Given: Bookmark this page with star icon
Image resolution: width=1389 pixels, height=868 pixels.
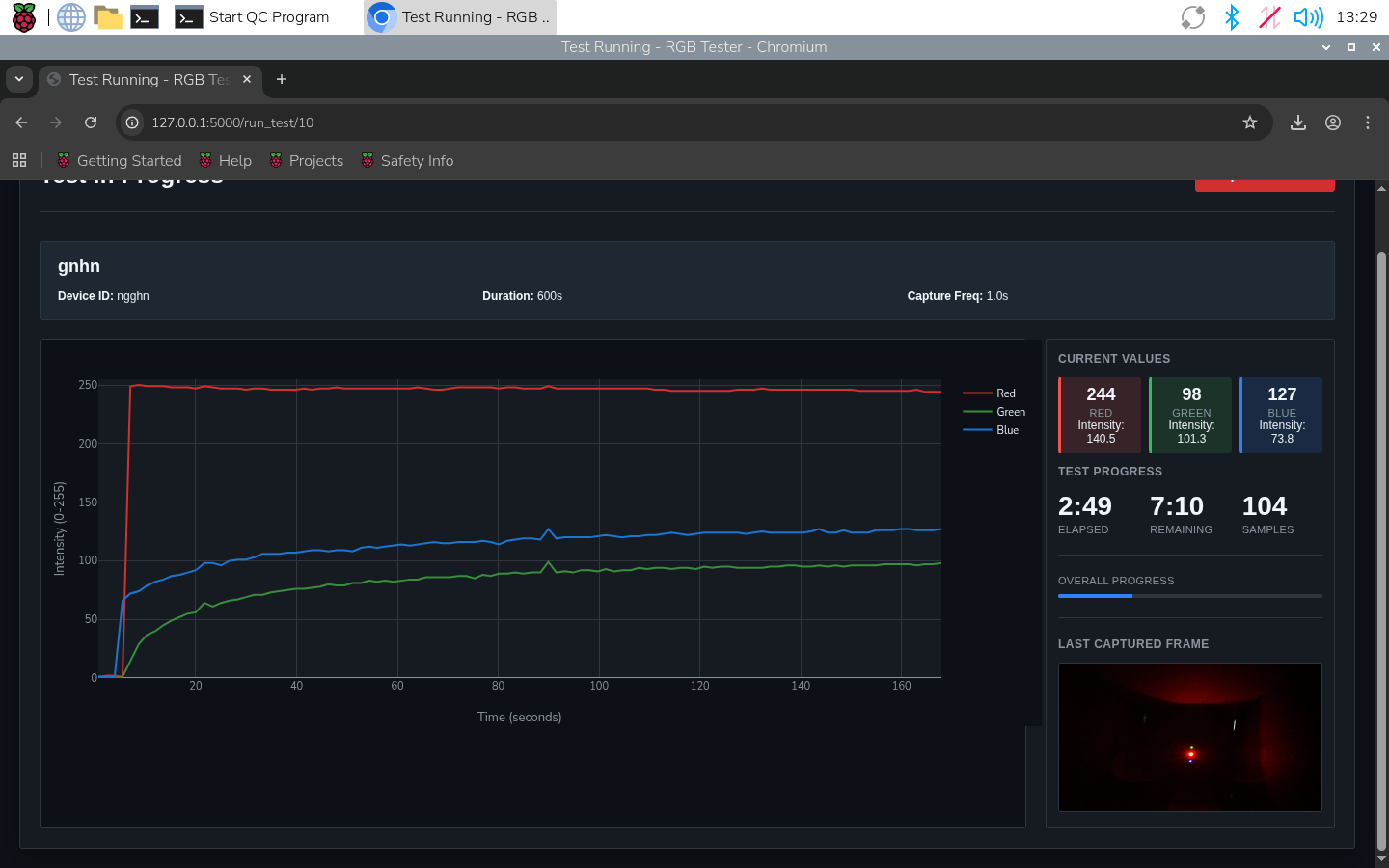Looking at the screenshot, I should 1250,122.
